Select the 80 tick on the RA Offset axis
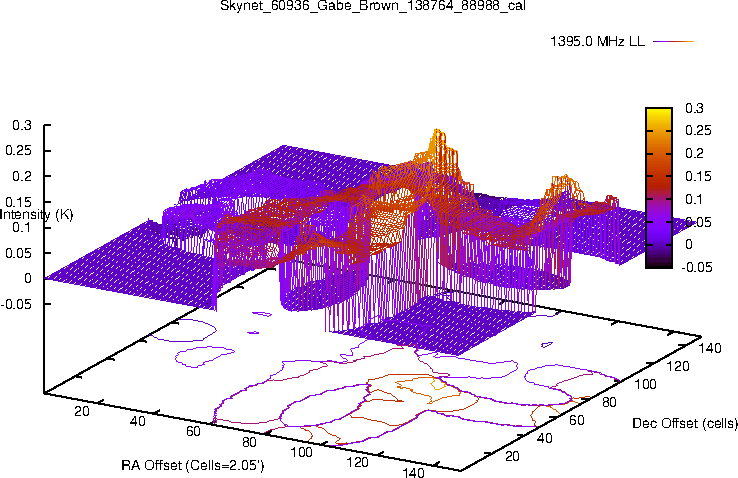This screenshot has width=738, height=478. coord(249,442)
